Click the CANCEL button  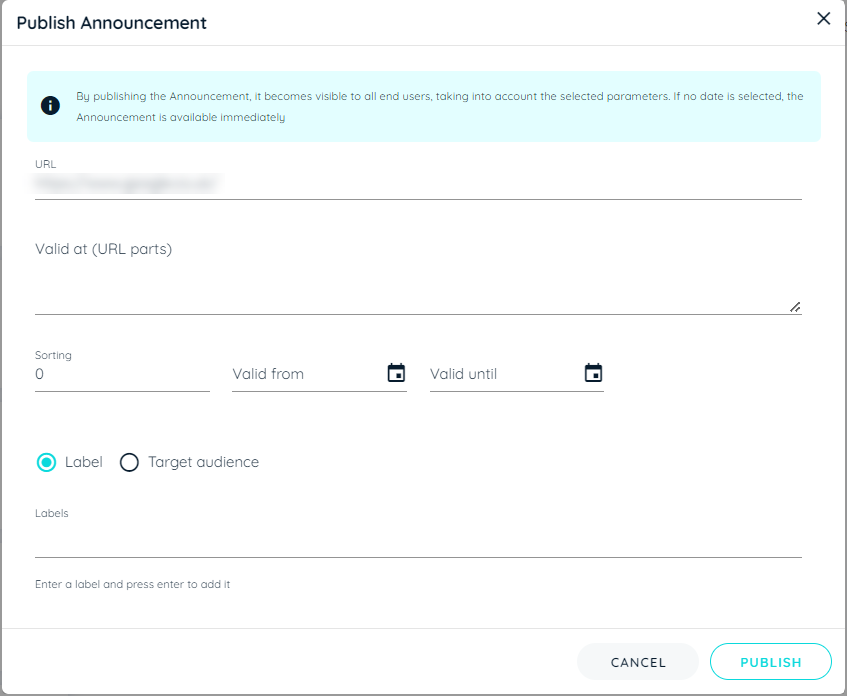(637, 662)
